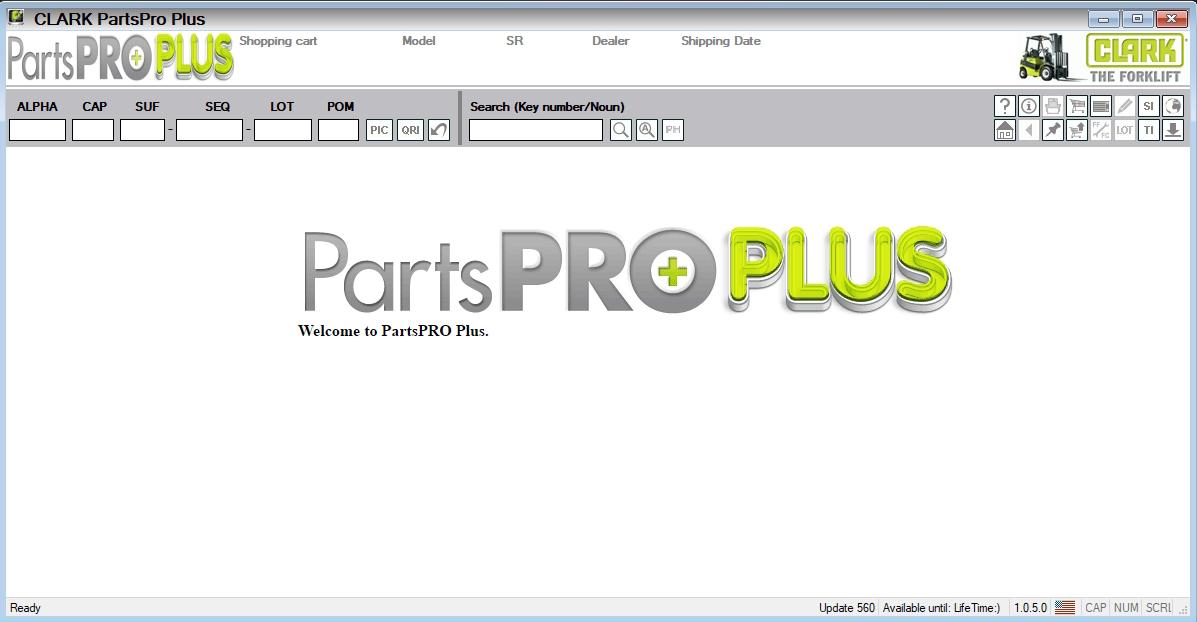This screenshot has width=1197, height=622.
Task: Click the FF/FC wrench icon
Action: [x=1101, y=130]
